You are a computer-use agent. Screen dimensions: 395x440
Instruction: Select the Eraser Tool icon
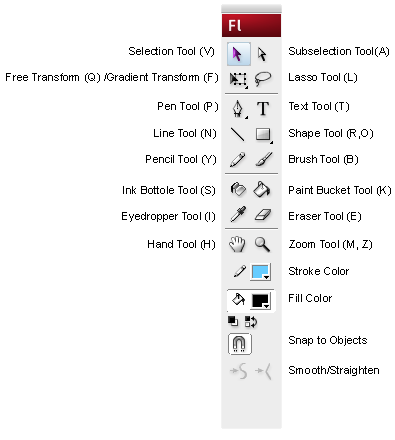point(263,215)
